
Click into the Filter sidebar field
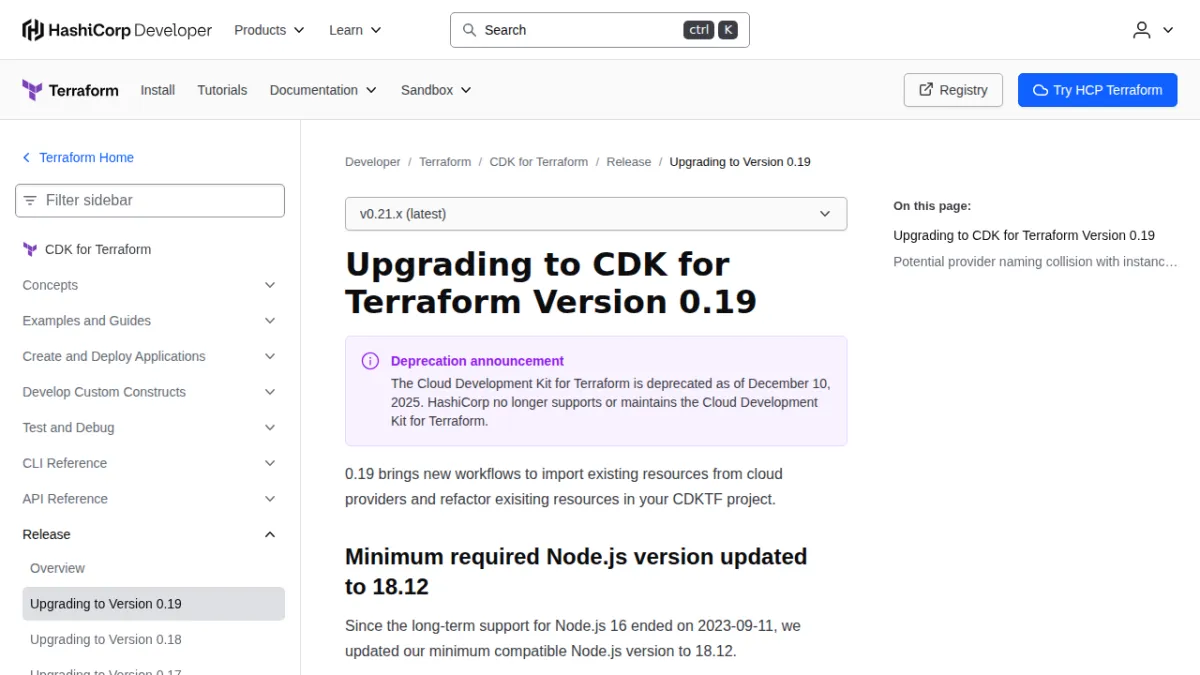coord(150,200)
